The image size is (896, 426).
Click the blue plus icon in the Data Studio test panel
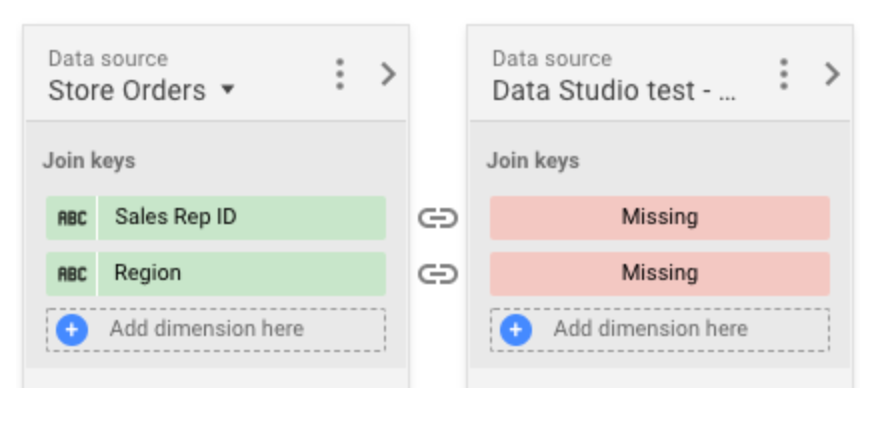click(x=515, y=329)
